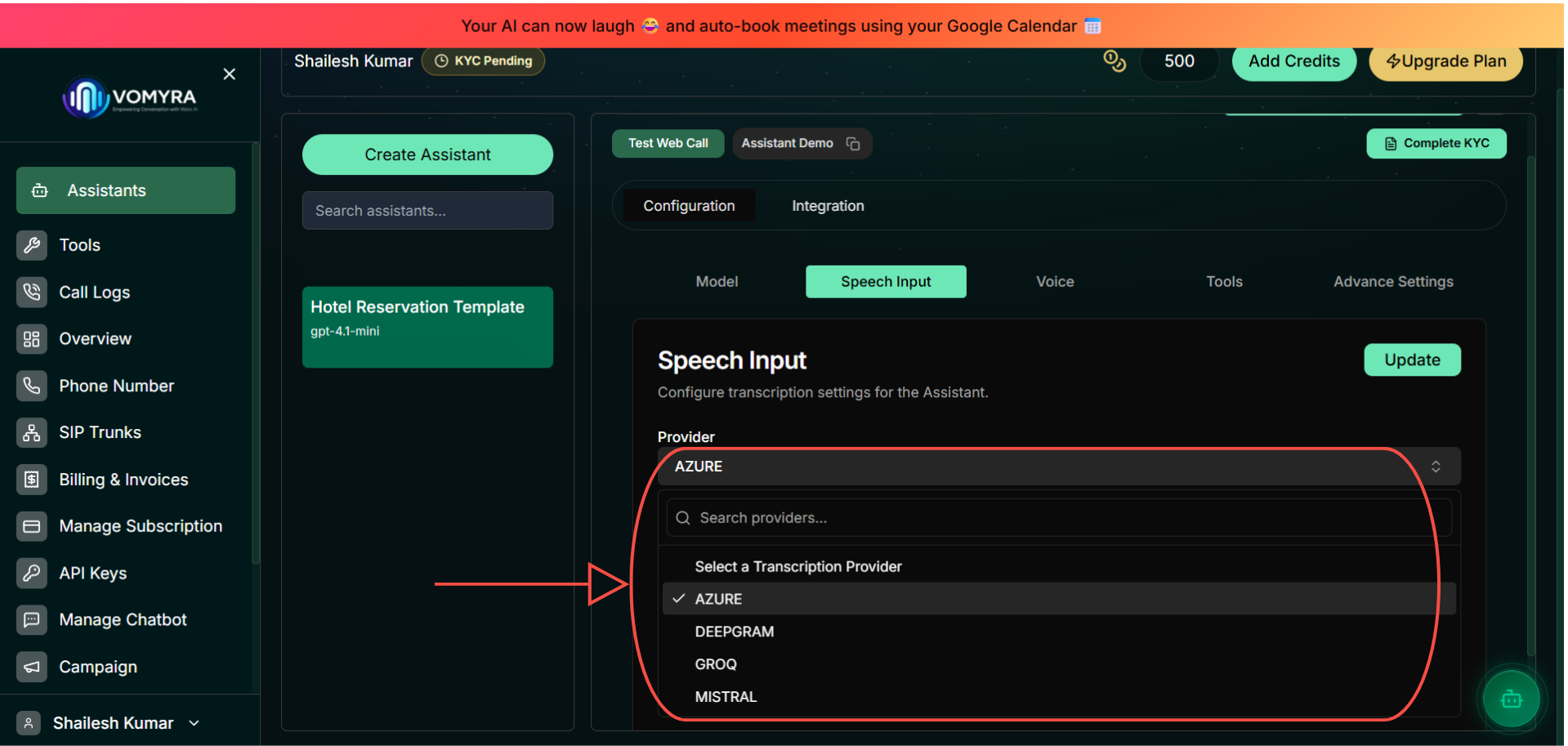The width and height of the screenshot is (1568, 746).
Task: Click the Add Credits button
Action: coord(1293,61)
